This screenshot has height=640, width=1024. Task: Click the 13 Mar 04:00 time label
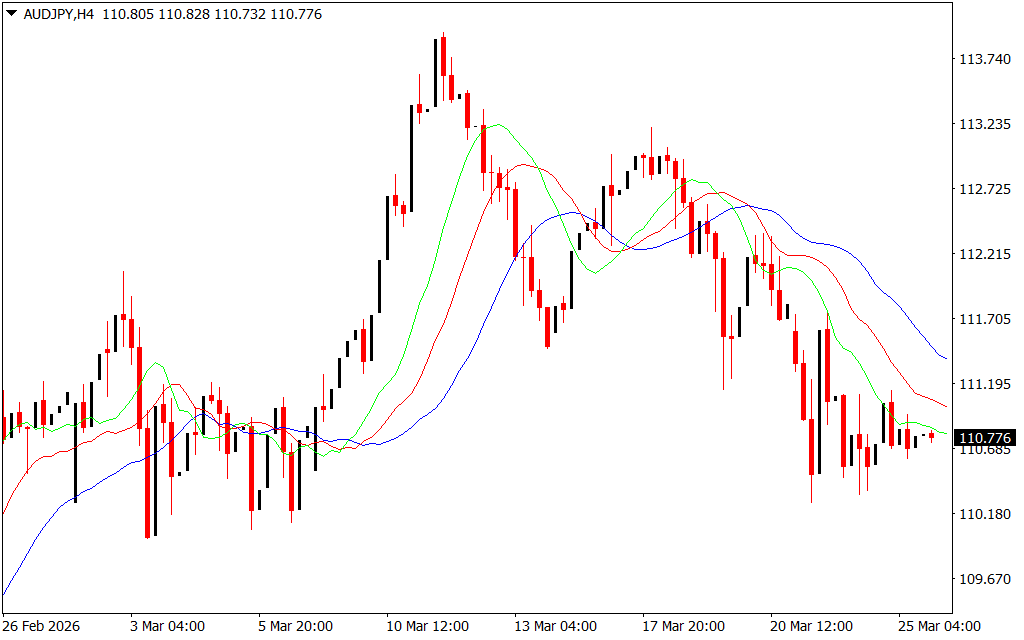click(556, 626)
